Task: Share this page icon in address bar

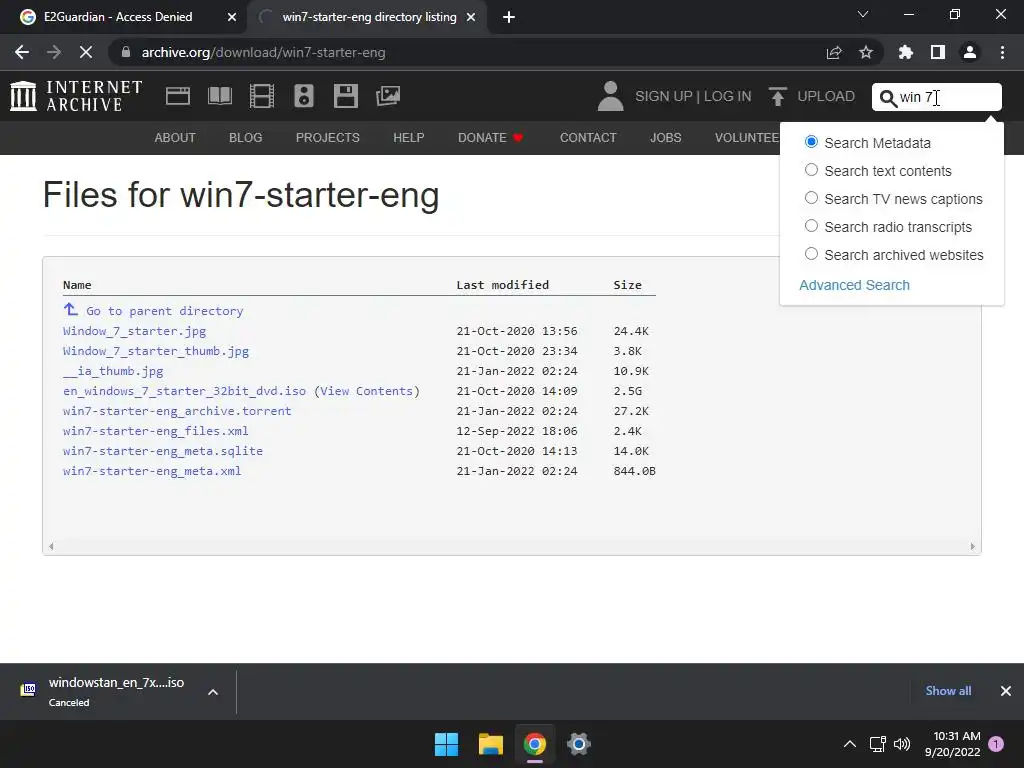Action: coord(834,52)
